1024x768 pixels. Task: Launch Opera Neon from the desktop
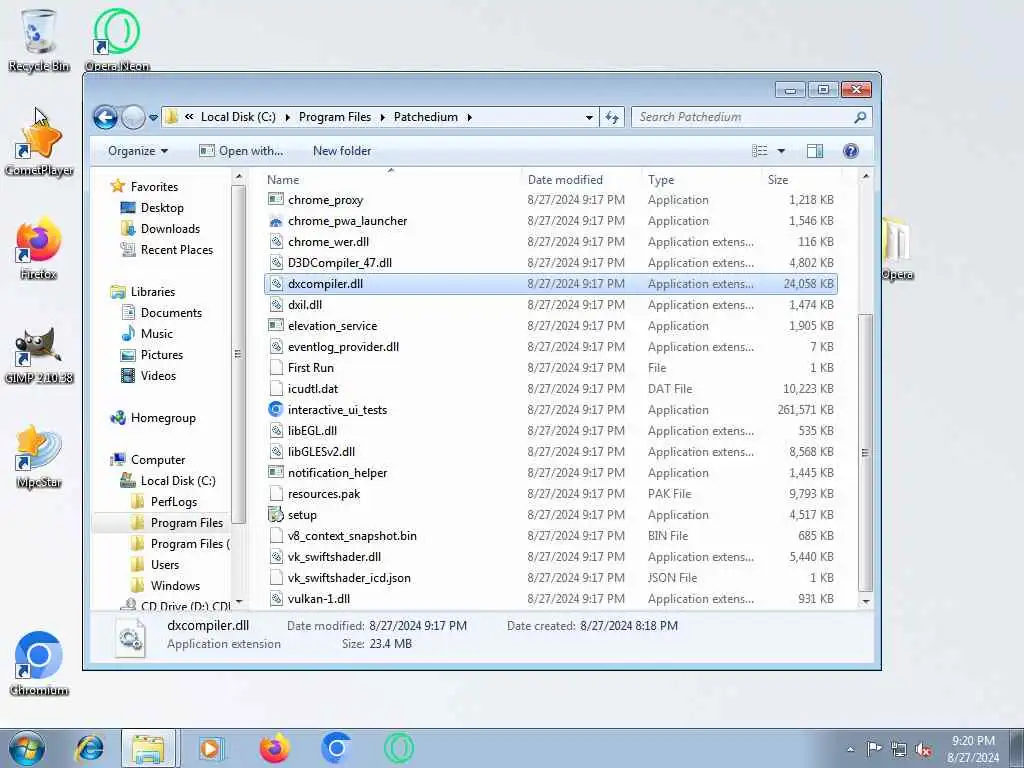coord(116,39)
